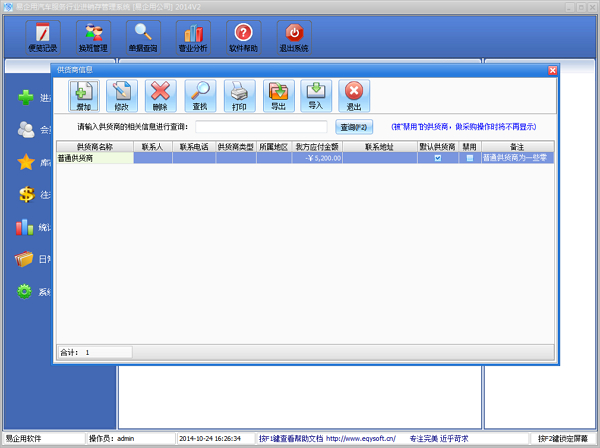The height and width of the screenshot is (448, 600).
Task: Click the 默认供货商 column header
Action: point(438,147)
